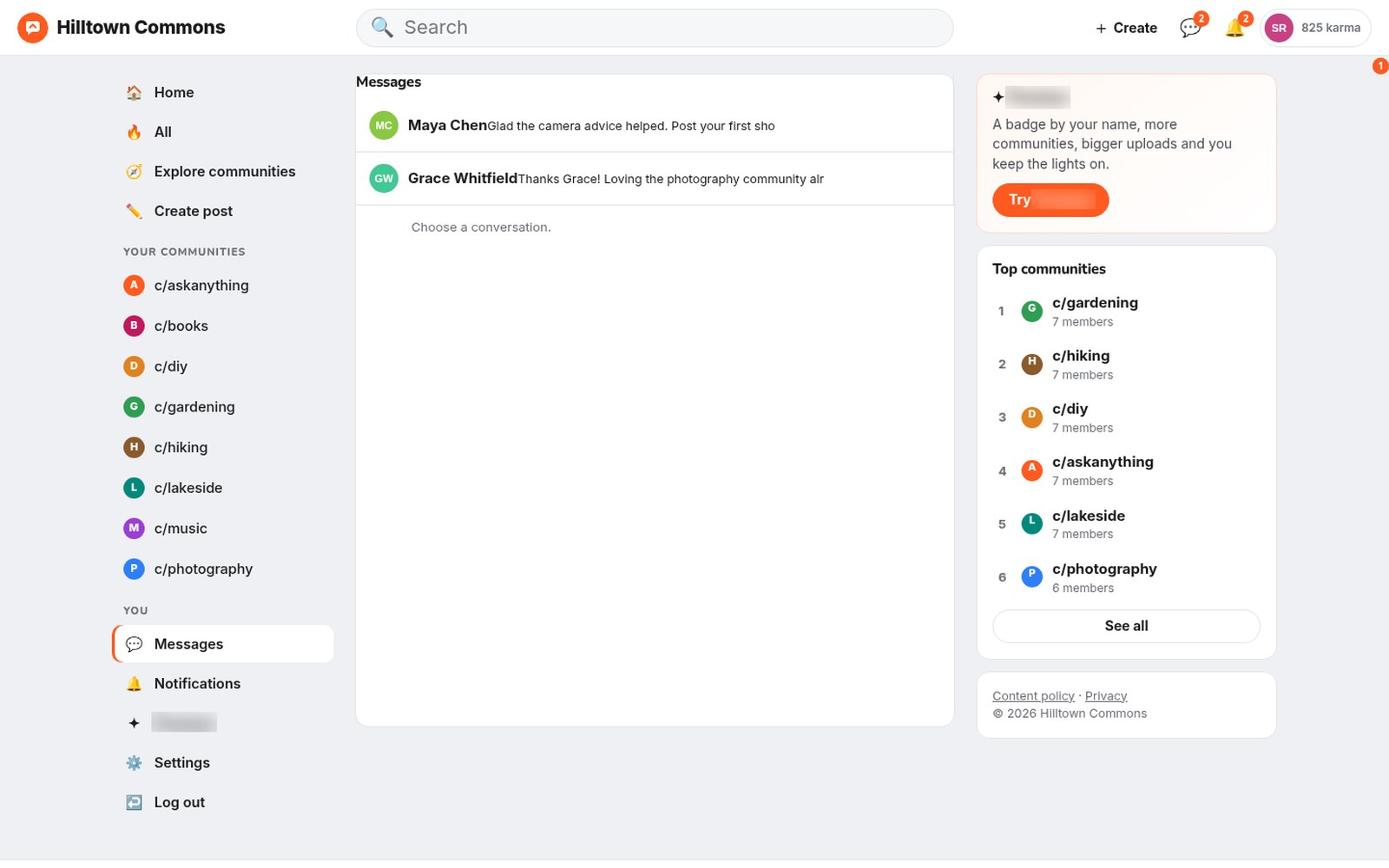Click the 825 karma label
Viewport: 1389px width, 868px height.
1331,28
